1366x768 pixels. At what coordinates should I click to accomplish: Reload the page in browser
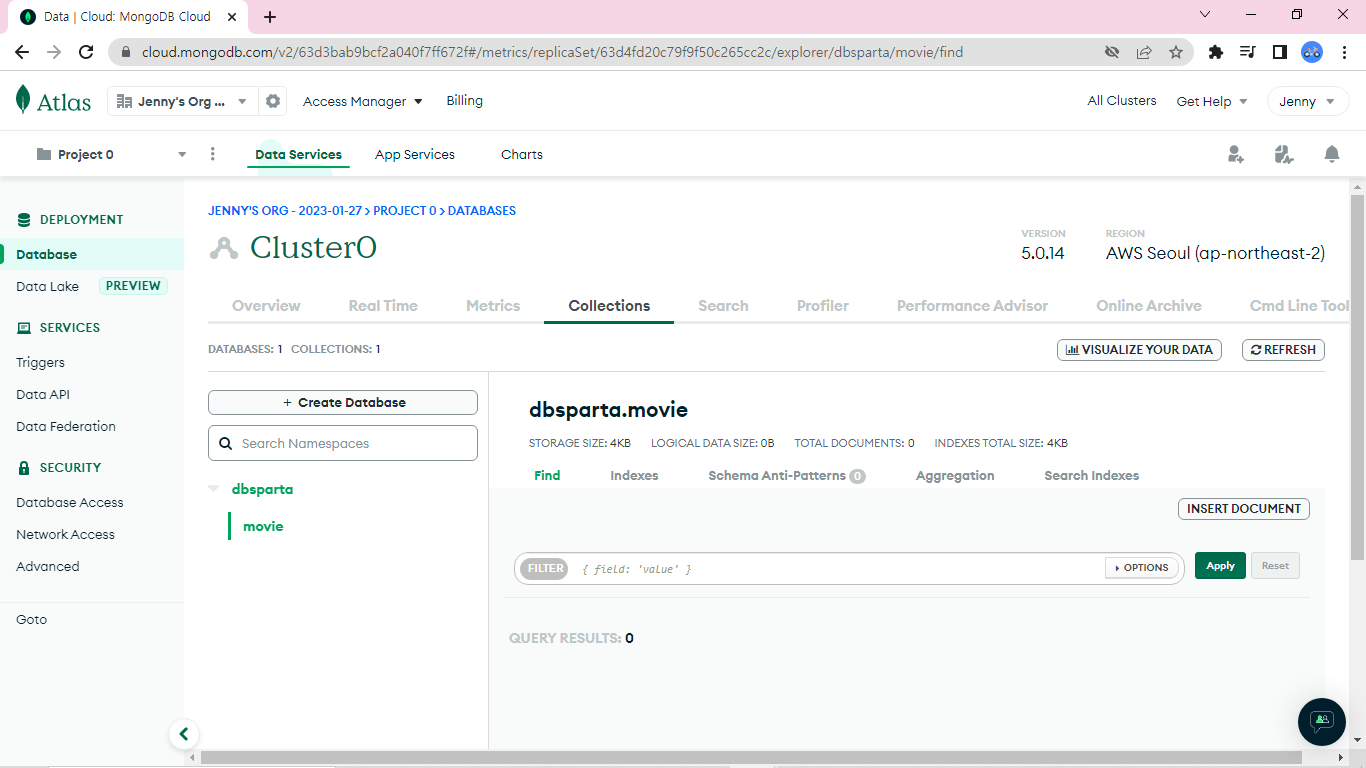pos(86,52)
